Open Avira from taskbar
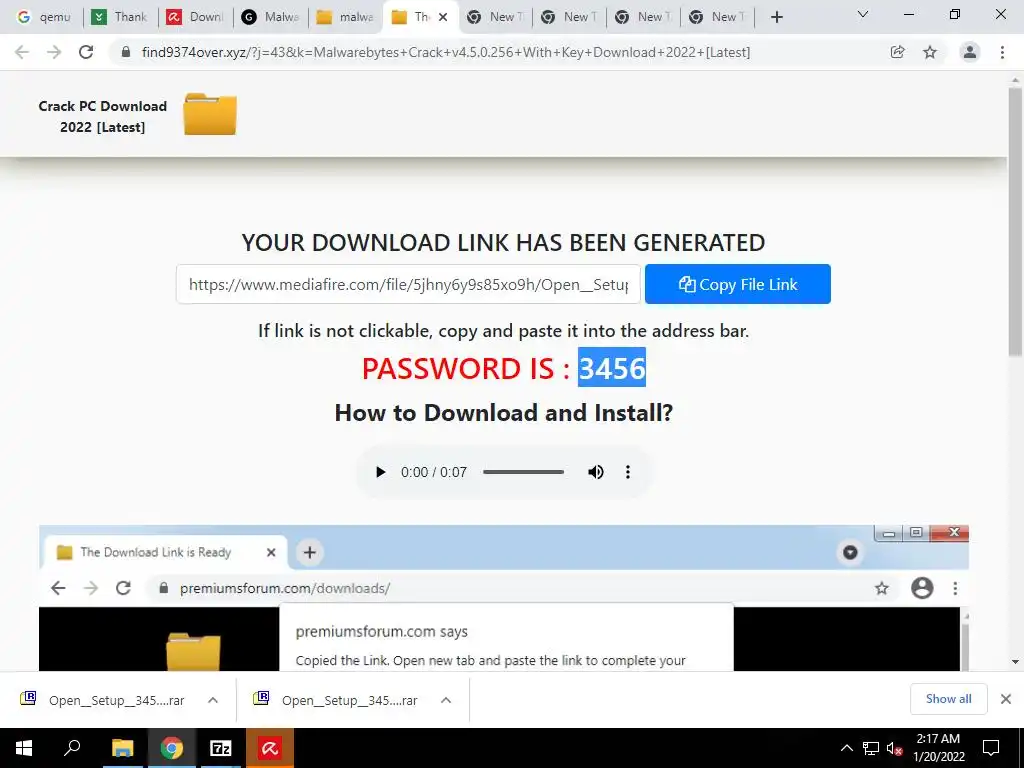The height and width of the screenshot is (768, 1024). 270,748
